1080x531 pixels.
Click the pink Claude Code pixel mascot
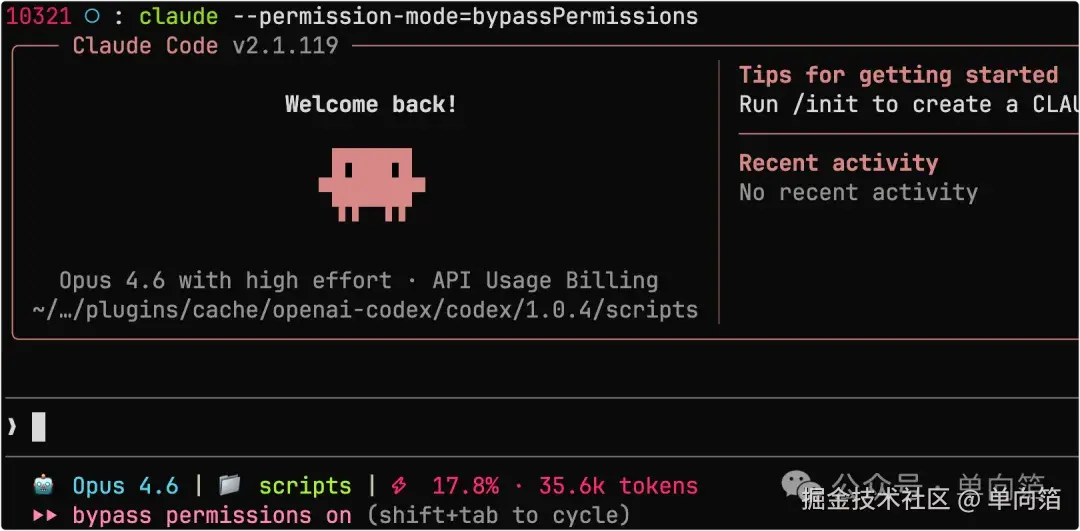(x=372, y=185)
